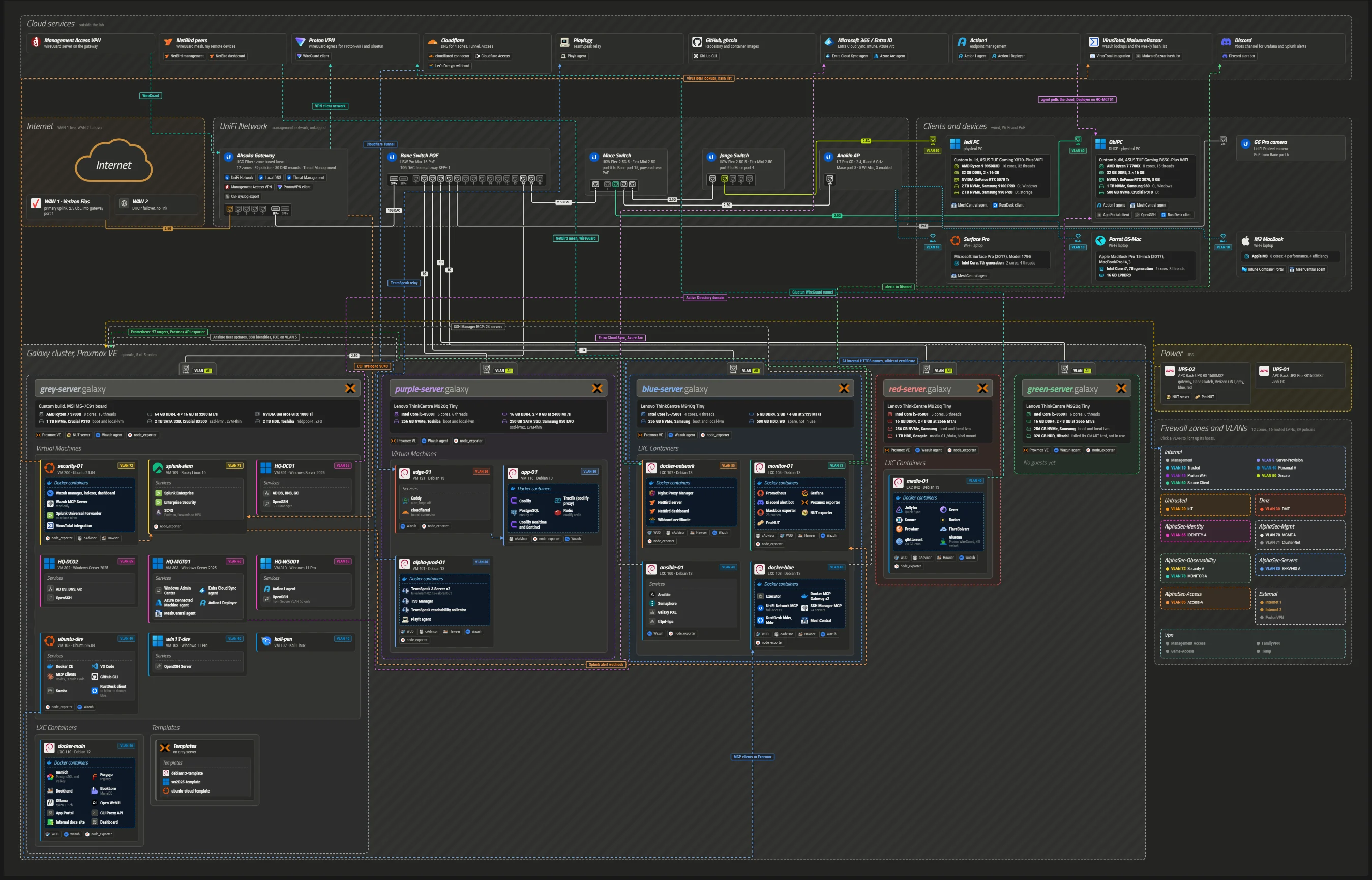
Task: Click the "VPN client network" label
Action: pos(330,106)
